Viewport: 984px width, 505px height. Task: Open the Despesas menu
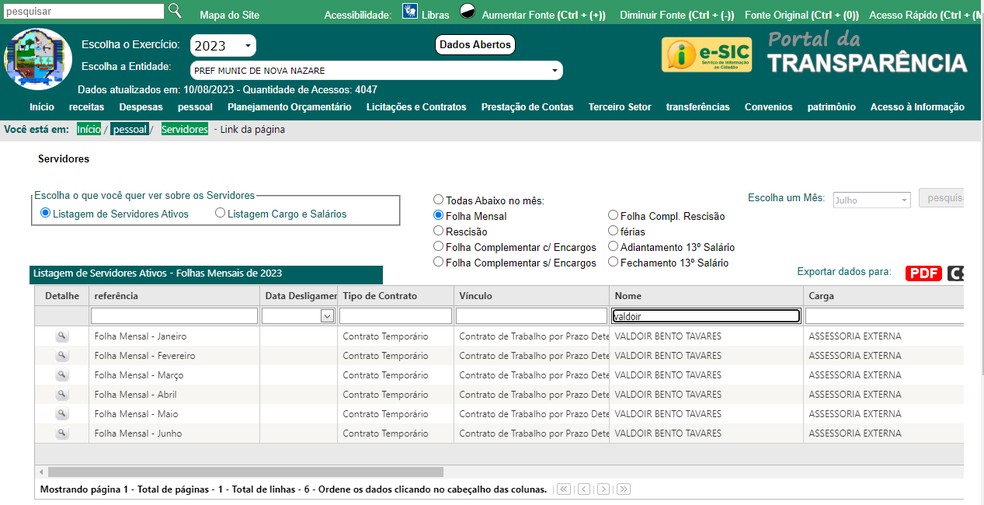(141, 107)
